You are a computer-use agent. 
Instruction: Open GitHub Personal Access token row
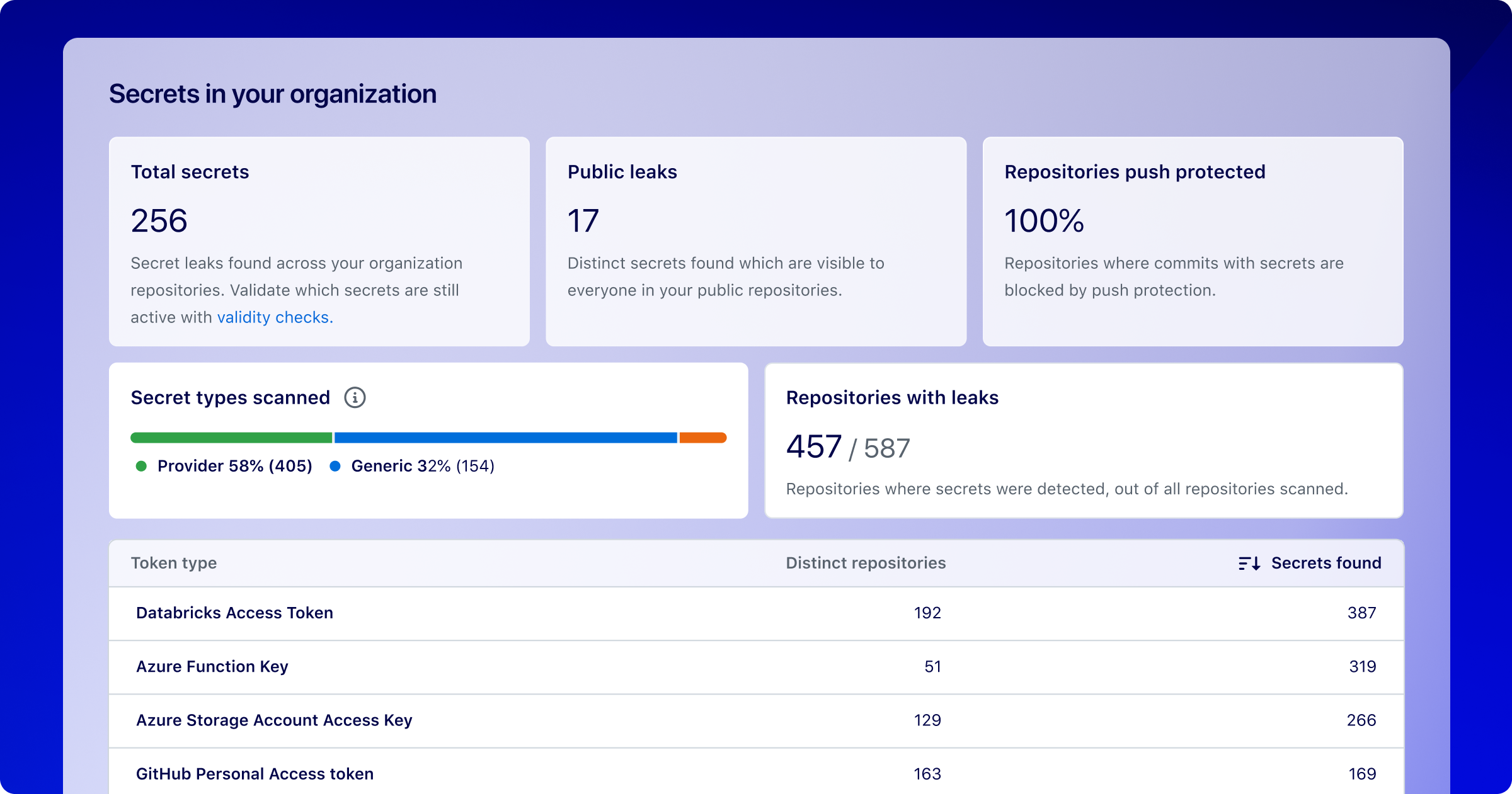tap(255, 774)
